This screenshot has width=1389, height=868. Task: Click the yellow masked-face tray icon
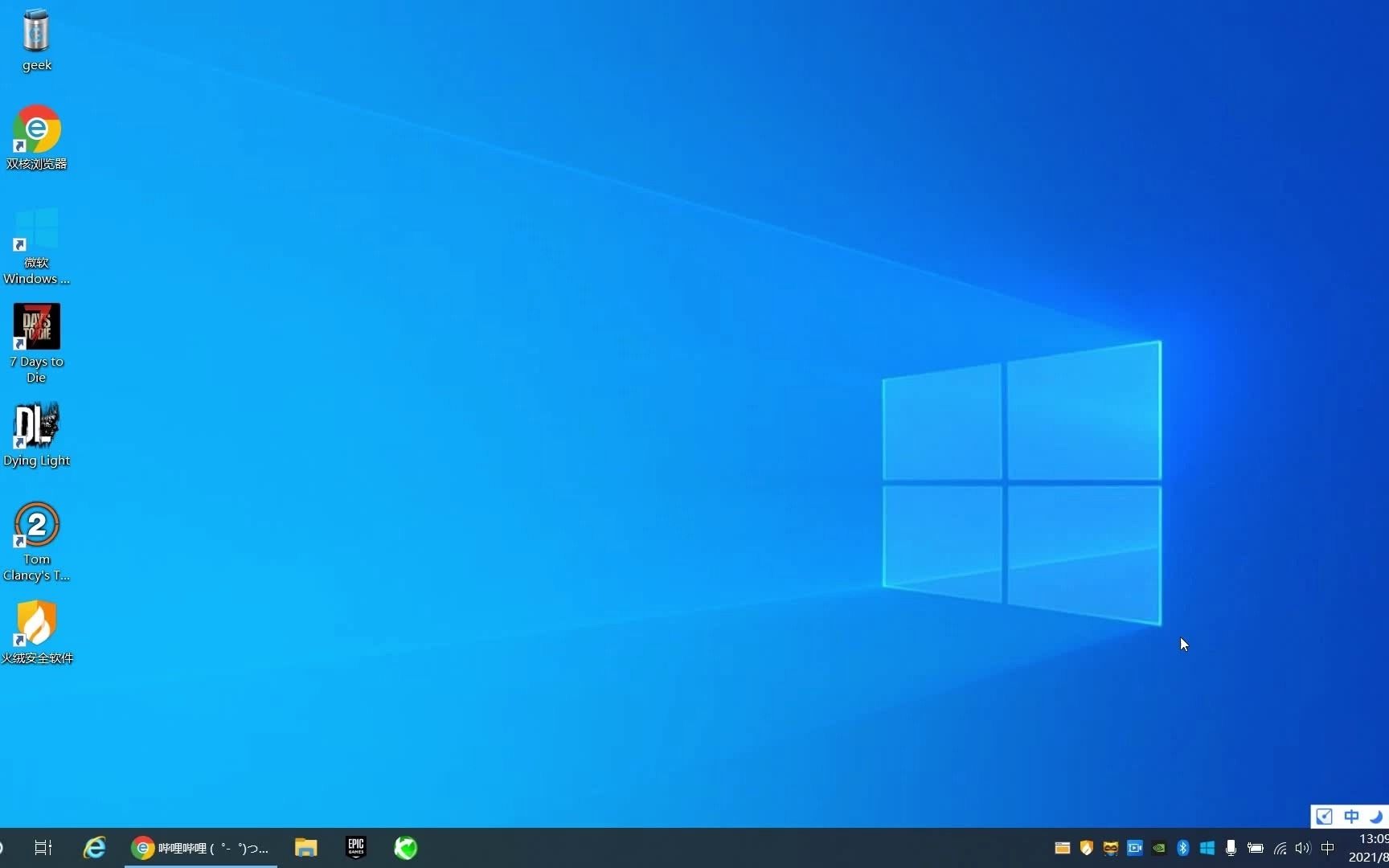coord(1110,848)
